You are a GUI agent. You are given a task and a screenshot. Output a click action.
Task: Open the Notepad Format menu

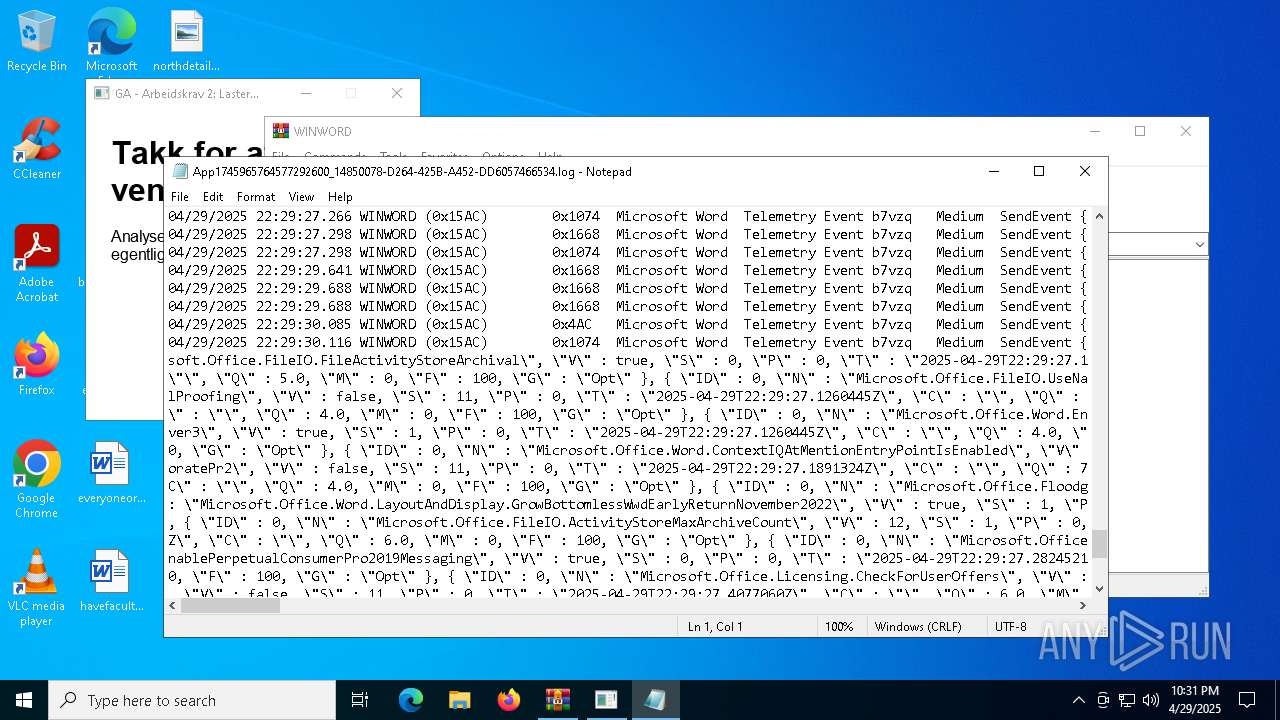click(256, 197)
